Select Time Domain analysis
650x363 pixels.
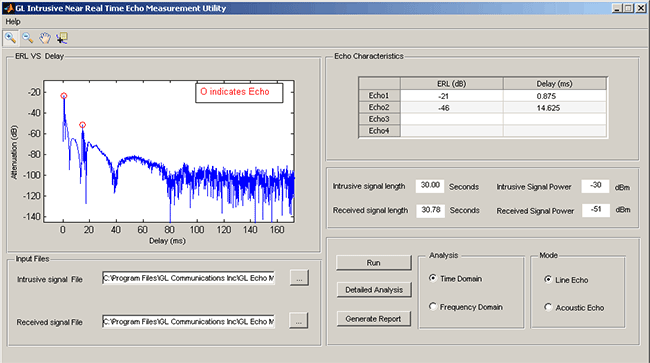click(x=433, y=278)
